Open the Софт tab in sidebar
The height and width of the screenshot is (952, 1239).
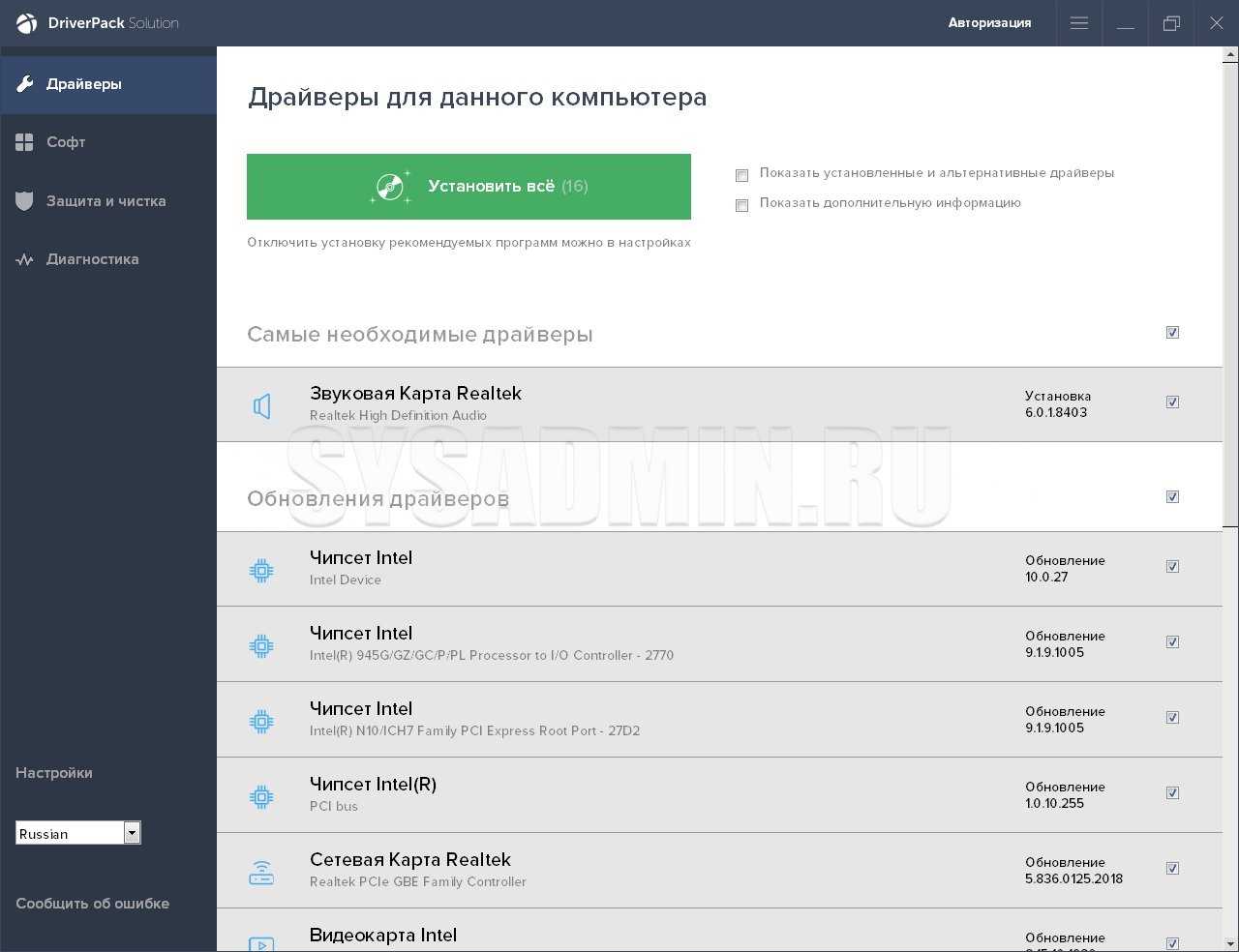(x=66, y=142)
